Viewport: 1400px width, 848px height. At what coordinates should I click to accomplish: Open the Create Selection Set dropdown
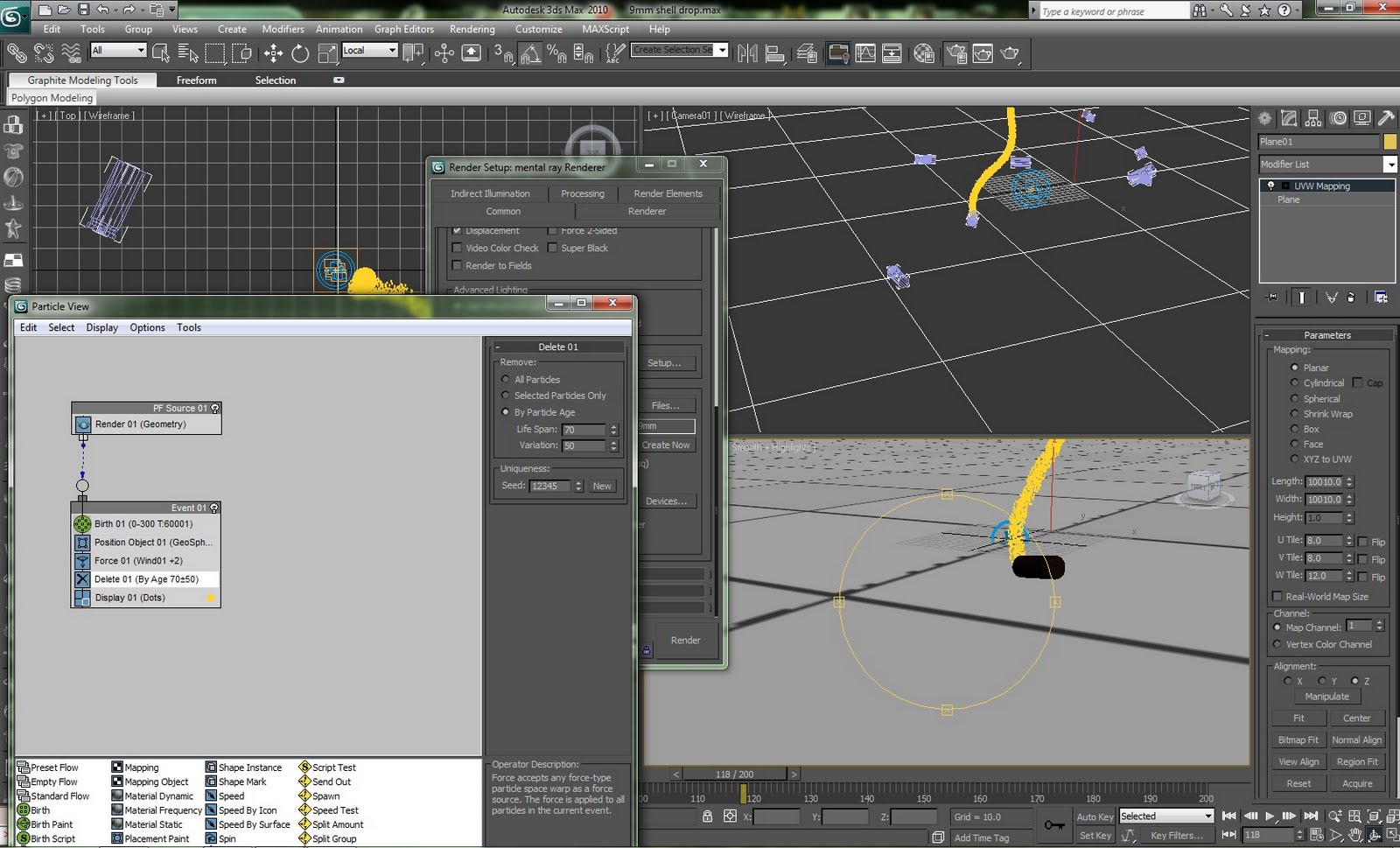[x=722, y=50]
